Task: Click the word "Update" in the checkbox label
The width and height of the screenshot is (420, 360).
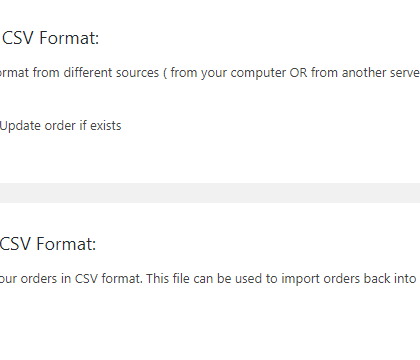Action: click(x=21, y=126)
